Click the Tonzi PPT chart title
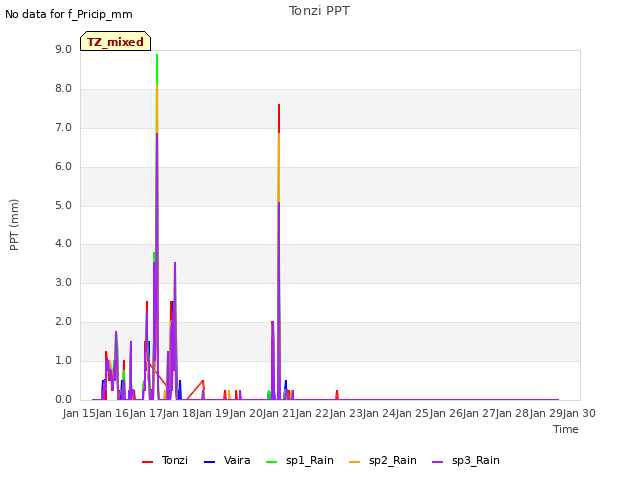The width and height of the screenshot is (640, 480). coord(319,11)
